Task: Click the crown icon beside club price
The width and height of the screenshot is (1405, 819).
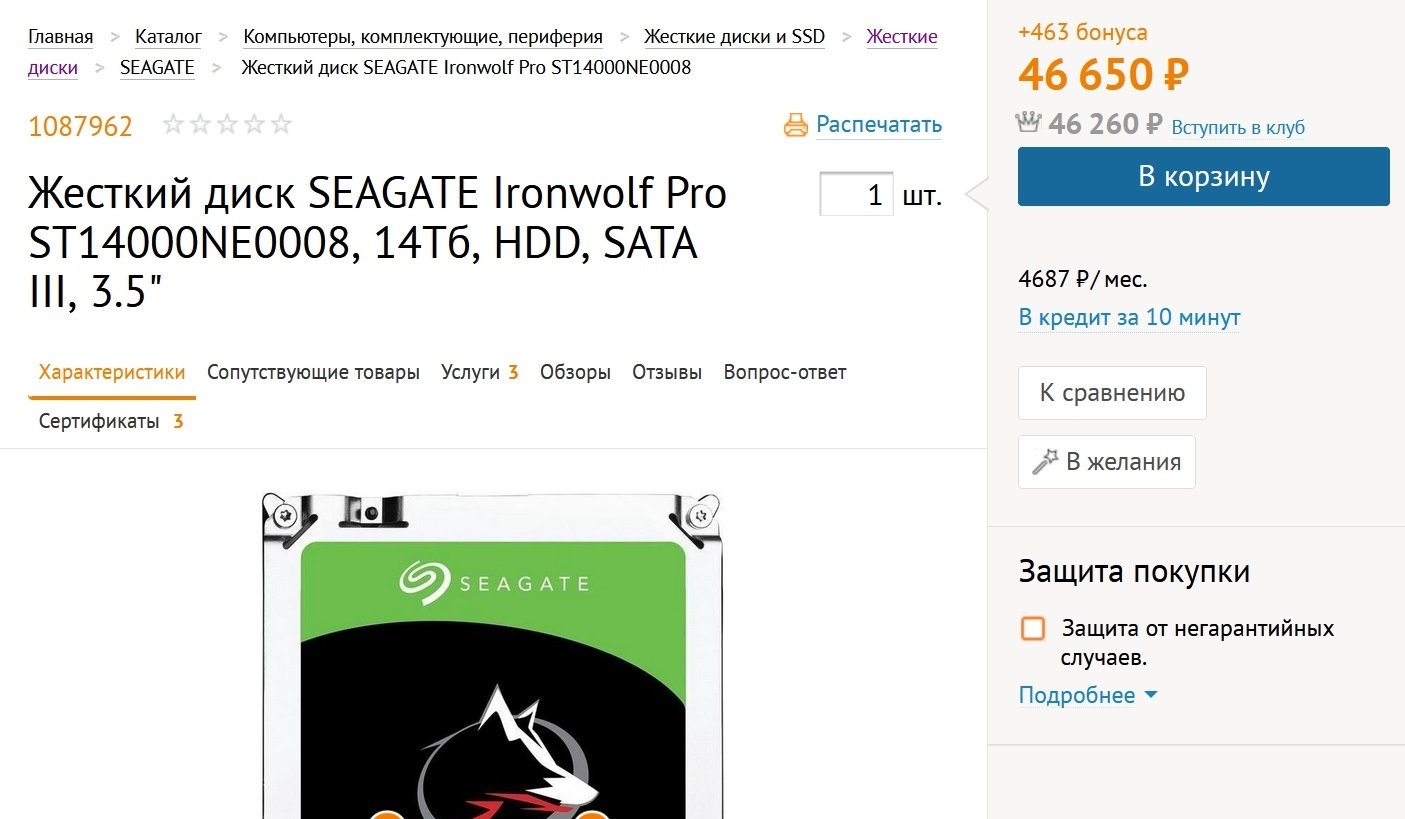Action: [x=1029, y=123]
